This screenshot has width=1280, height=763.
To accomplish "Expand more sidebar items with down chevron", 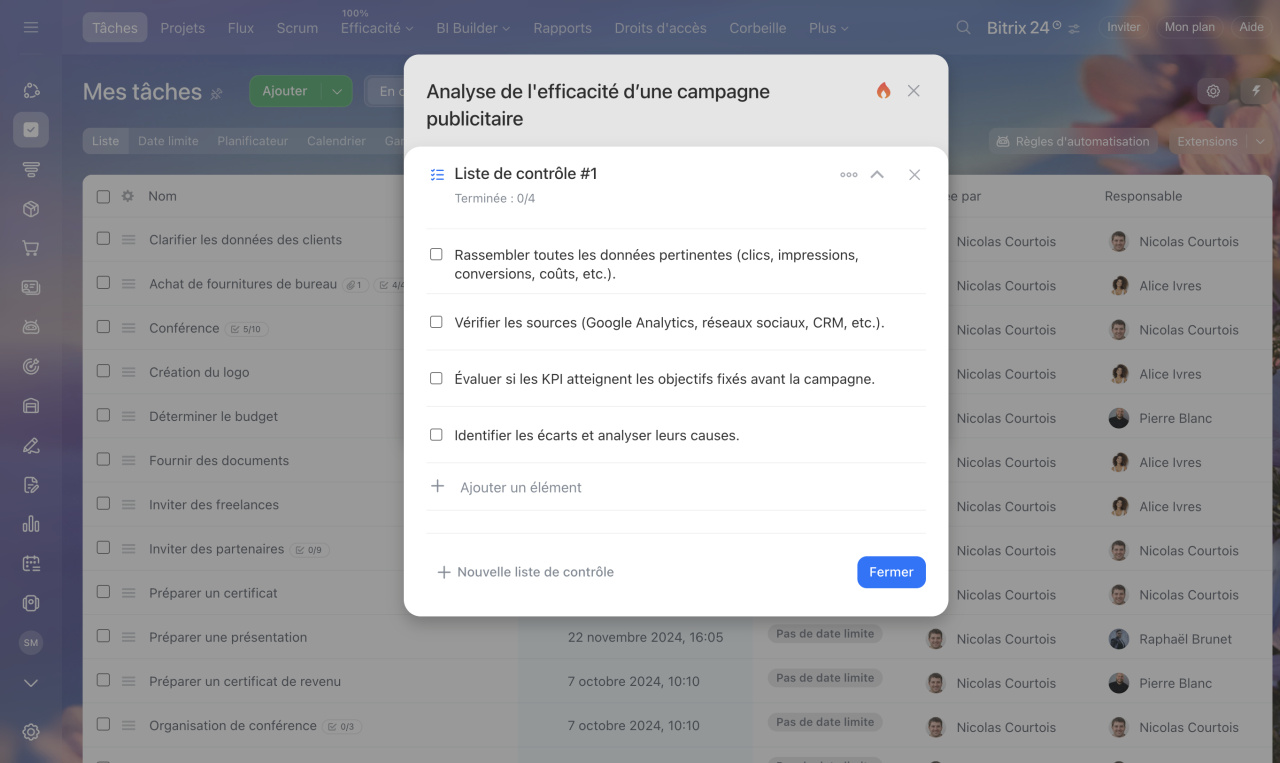I will pyautogui.click(x=31, y=683).
